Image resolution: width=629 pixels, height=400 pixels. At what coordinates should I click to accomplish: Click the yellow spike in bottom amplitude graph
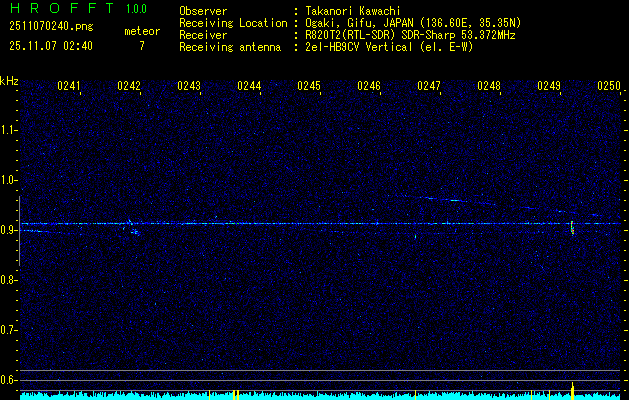pos(572,388)
